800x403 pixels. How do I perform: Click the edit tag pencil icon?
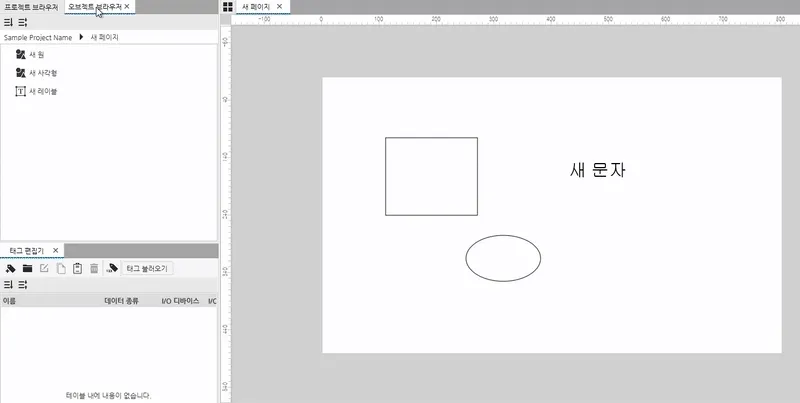pyautogui.click(x=44, y=268)
